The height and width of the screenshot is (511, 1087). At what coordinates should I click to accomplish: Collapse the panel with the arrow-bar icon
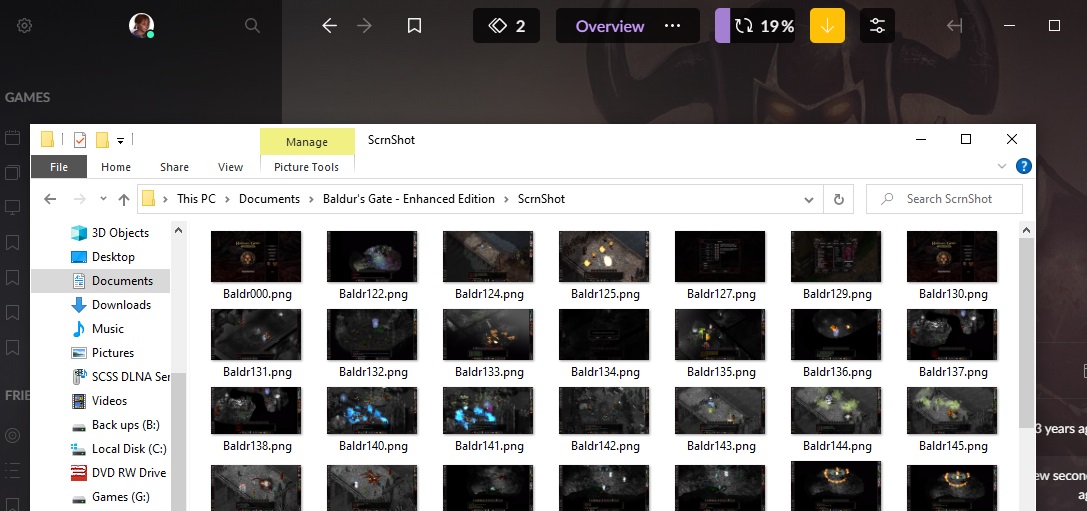point(955,26)
